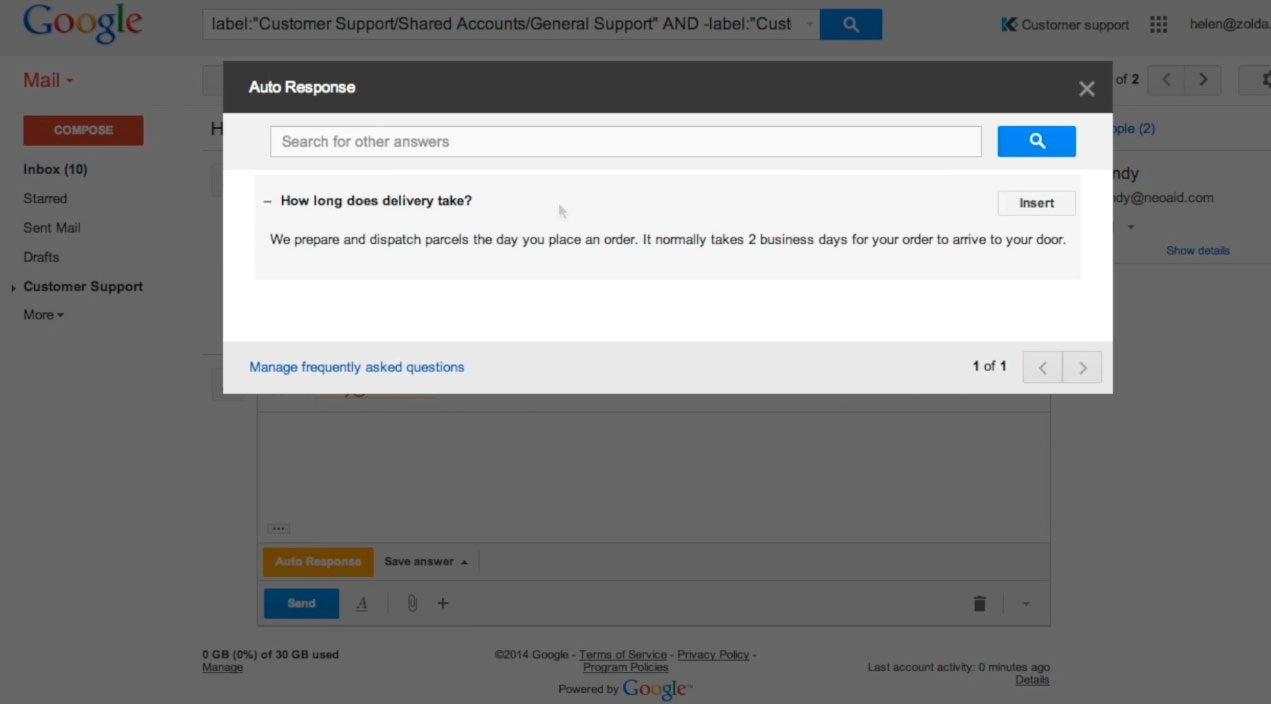Open text formatting options icon
The image size is (1271, 704).
[x=362, y=603]
